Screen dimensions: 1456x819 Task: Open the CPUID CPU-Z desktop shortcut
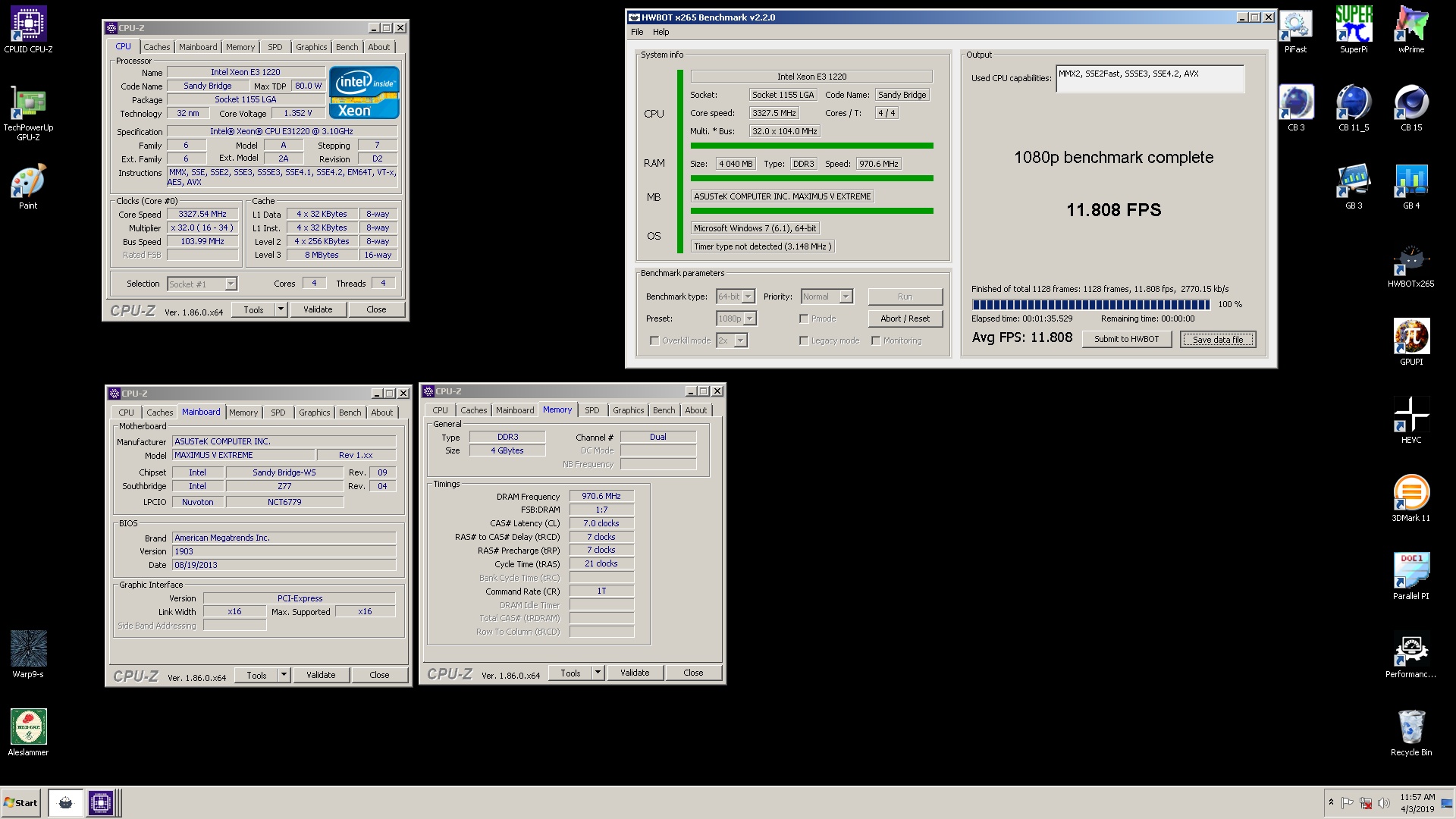point(28,30)
